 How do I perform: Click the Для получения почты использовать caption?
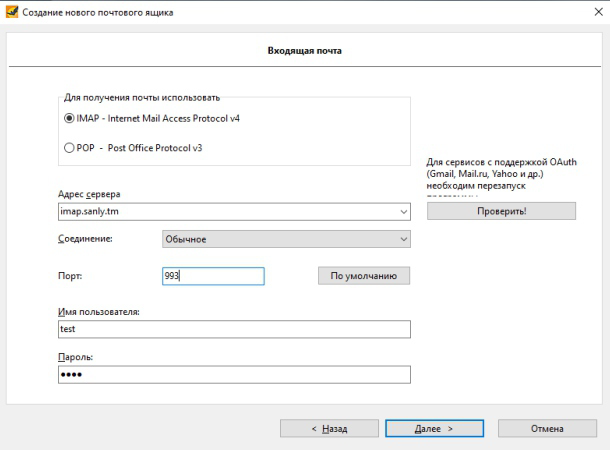pos(142,98)
